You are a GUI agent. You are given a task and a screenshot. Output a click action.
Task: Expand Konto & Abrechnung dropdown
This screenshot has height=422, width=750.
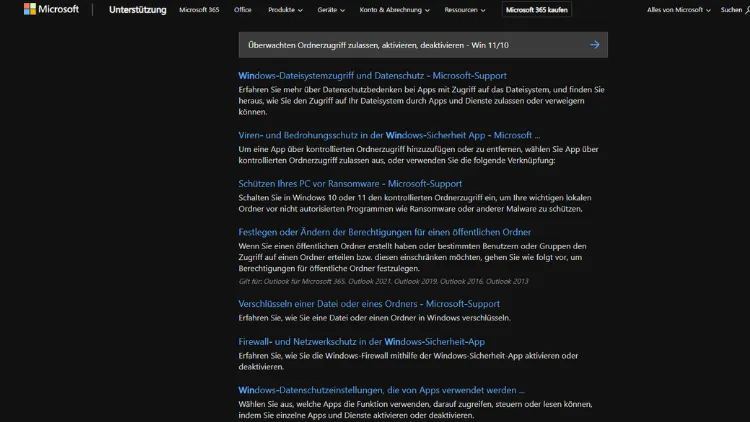pyautogui.click(x=395, y=10)
